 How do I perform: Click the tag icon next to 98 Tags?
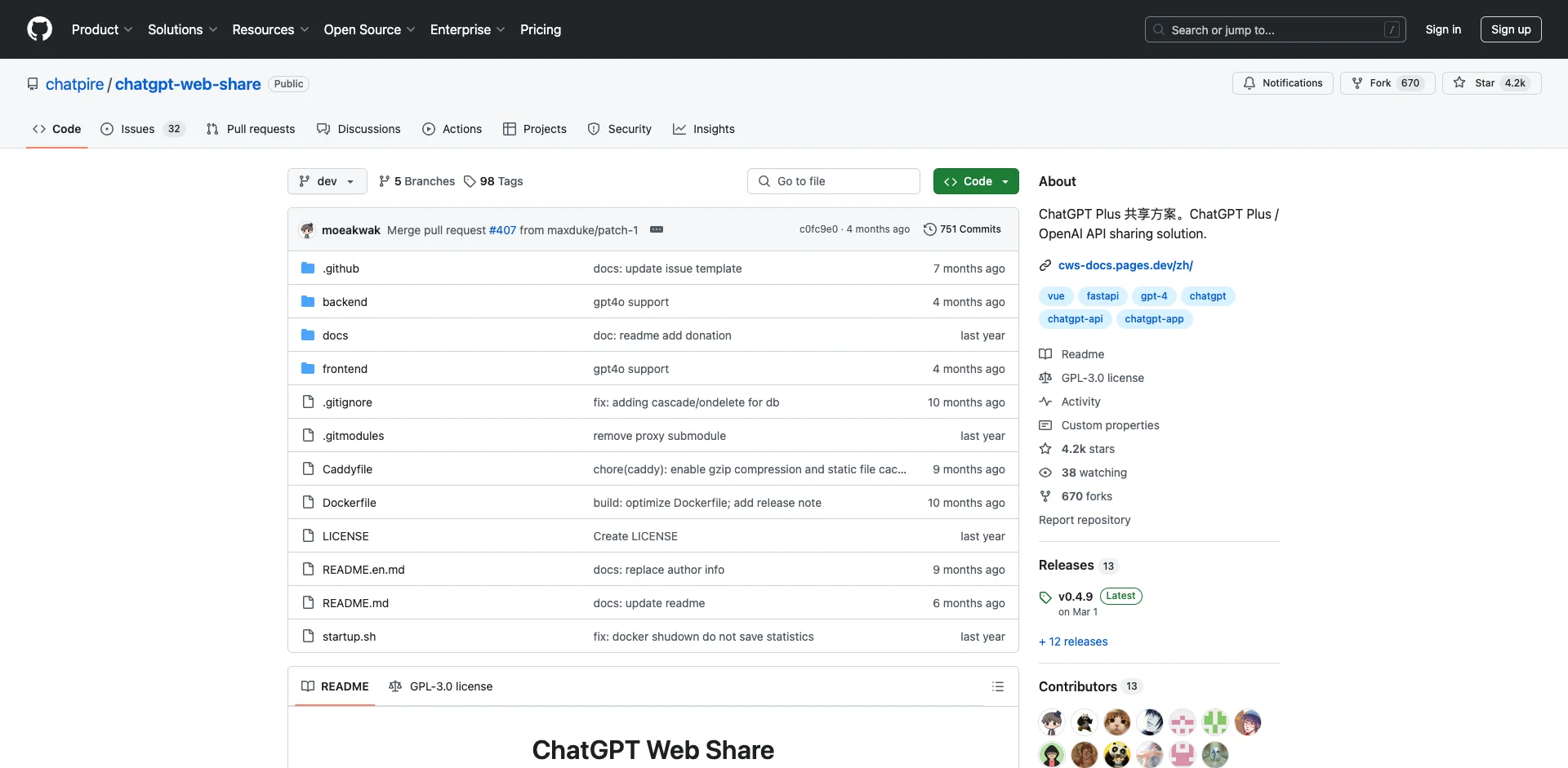click(470, 181)
